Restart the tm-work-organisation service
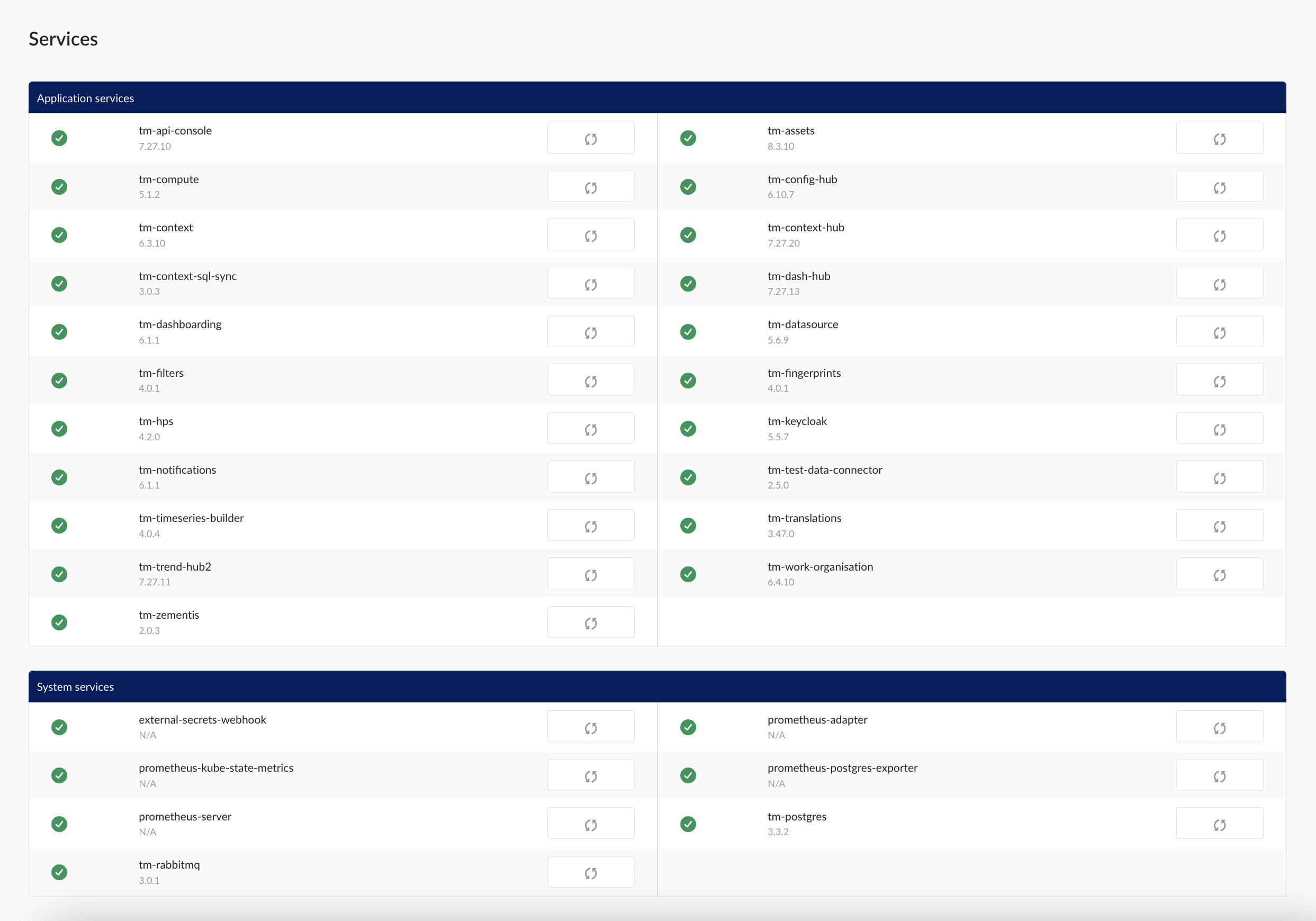This screenshot has width=1316, height=921. [x=1219, y=574]
